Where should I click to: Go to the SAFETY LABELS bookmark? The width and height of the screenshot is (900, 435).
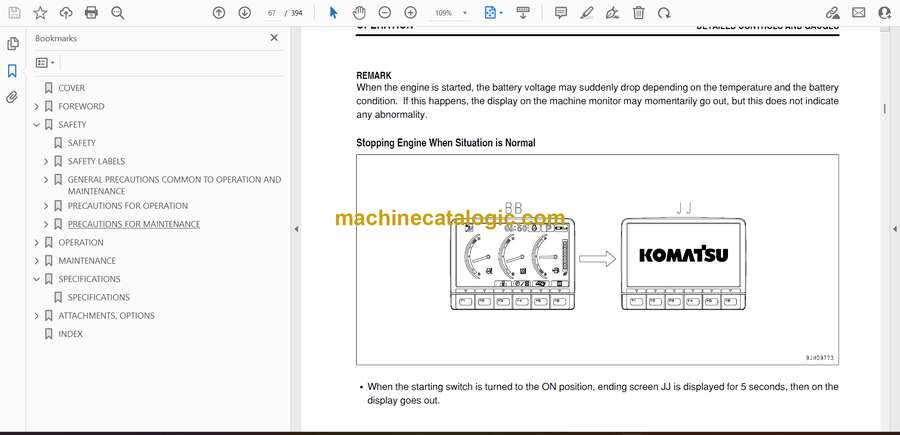96,161
